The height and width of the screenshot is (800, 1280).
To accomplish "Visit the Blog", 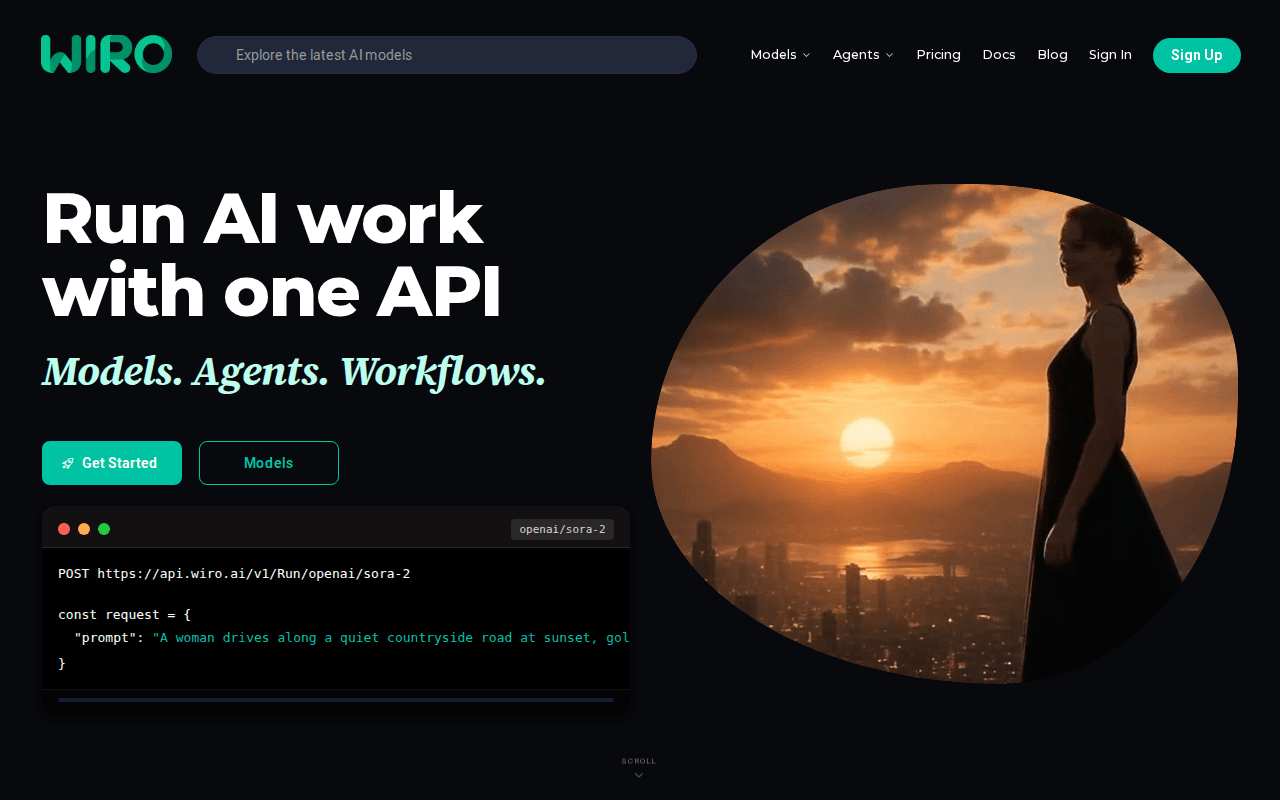I will coord(1052,55).
